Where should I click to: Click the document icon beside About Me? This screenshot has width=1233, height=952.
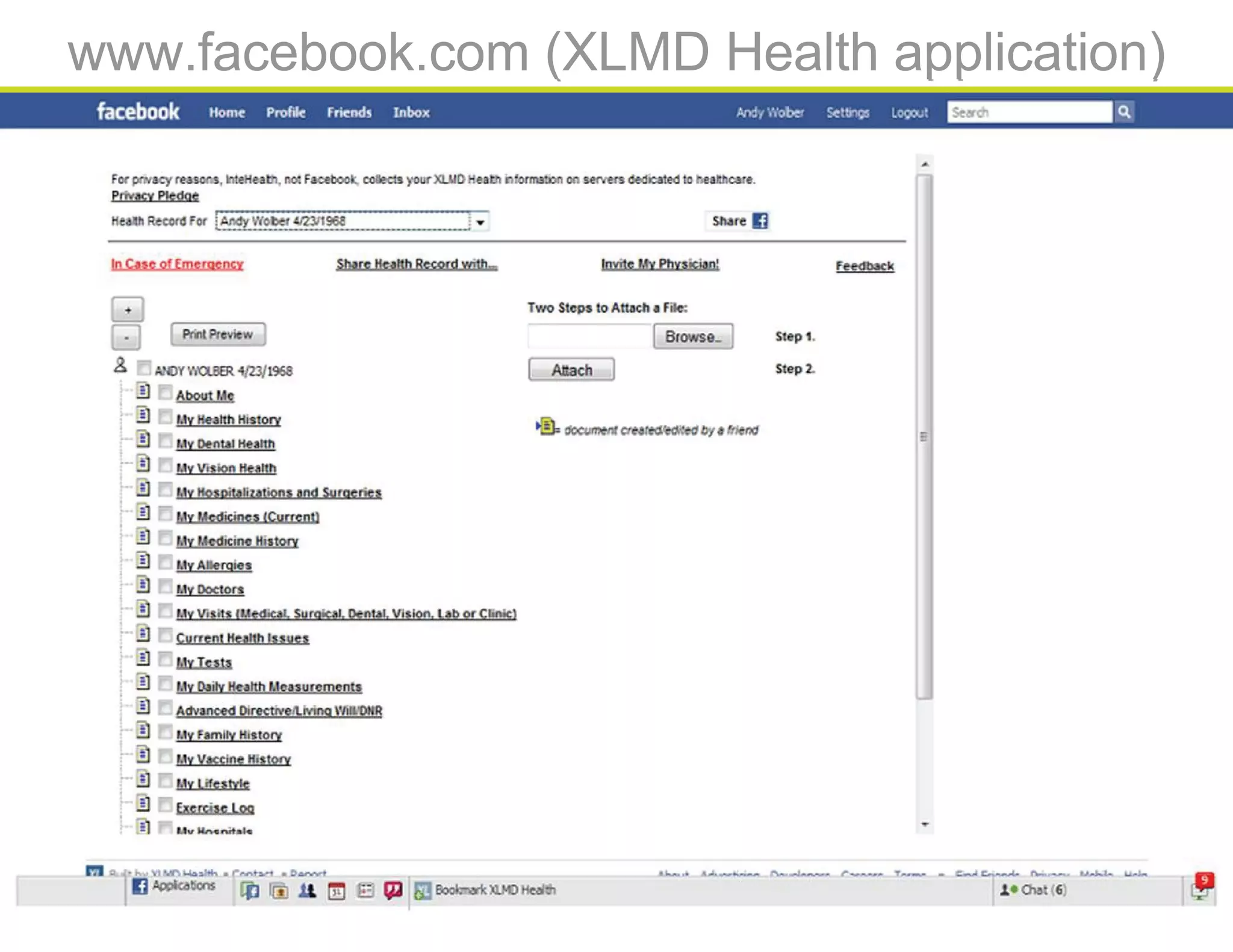pyautogui.click(x=143, y=391)
